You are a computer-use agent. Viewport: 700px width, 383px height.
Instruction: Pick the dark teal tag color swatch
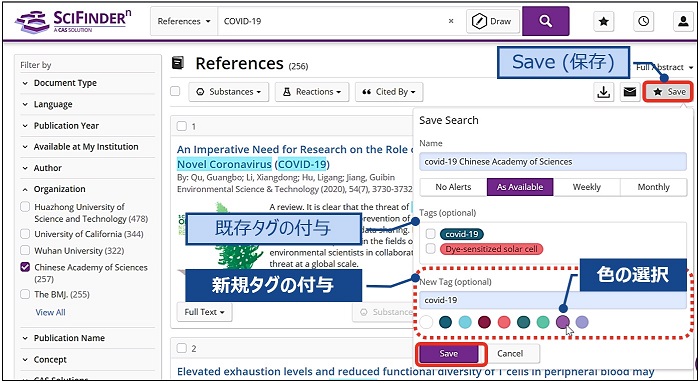pos(445,322)
